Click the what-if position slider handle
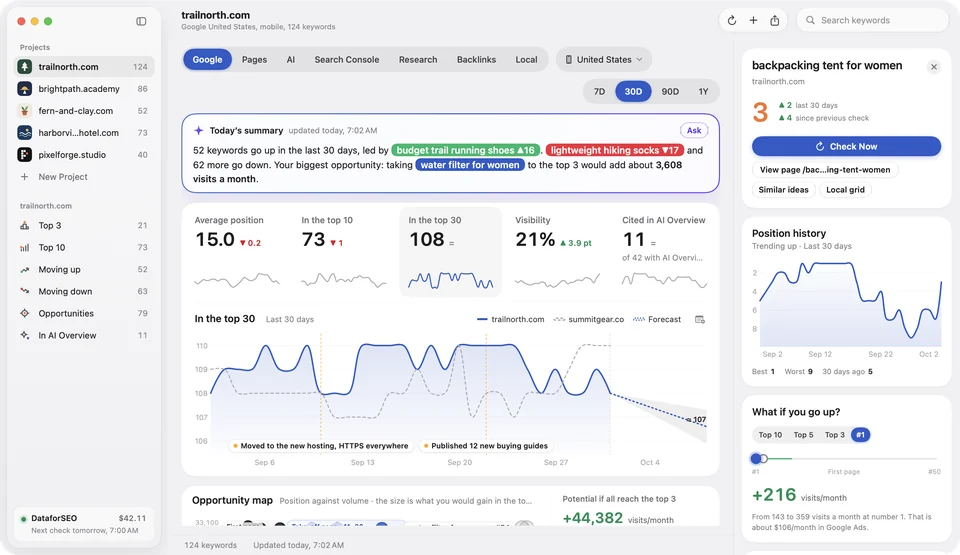Image resolution: width=960 pixels, height=555 pixels. pos(756,458)
